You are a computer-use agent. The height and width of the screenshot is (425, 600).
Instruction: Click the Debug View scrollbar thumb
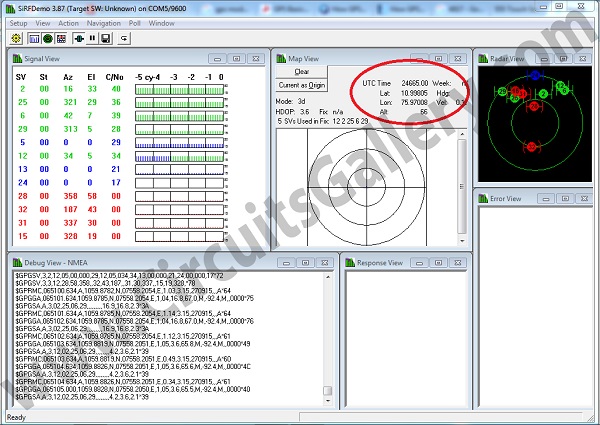(328, 390)
